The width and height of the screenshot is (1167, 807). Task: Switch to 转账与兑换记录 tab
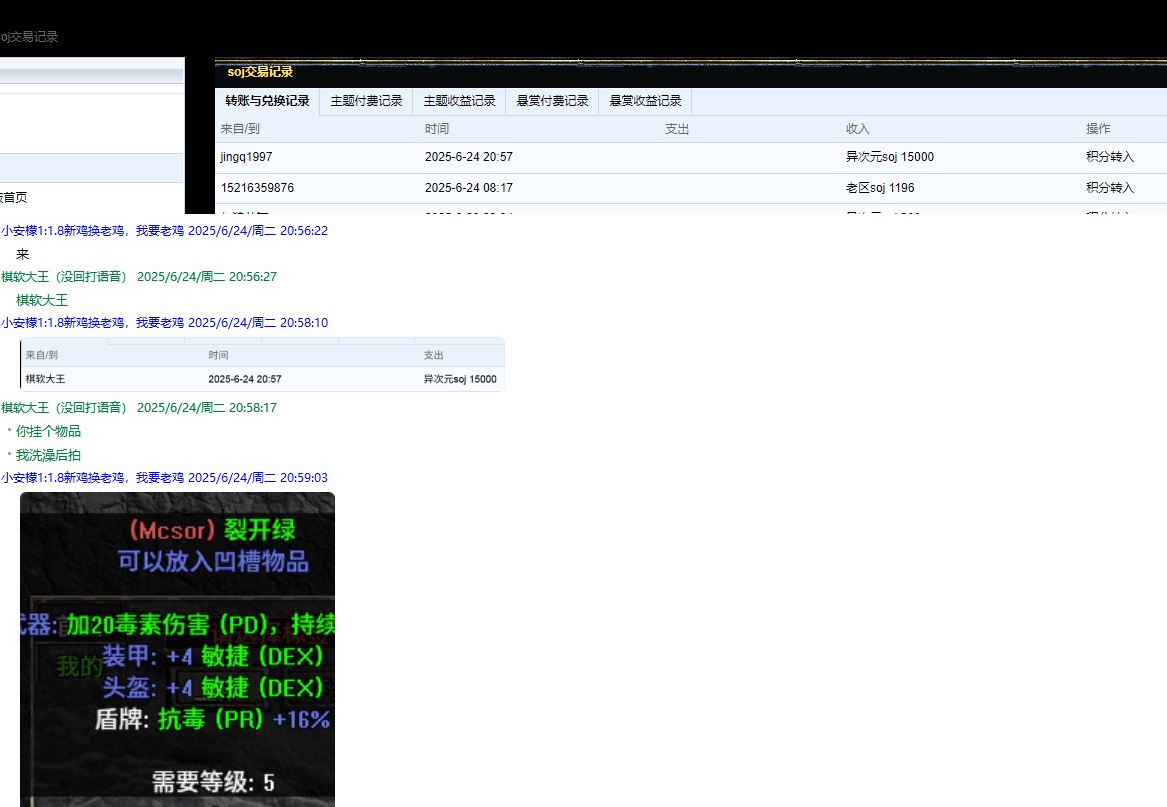coord(267,101)
